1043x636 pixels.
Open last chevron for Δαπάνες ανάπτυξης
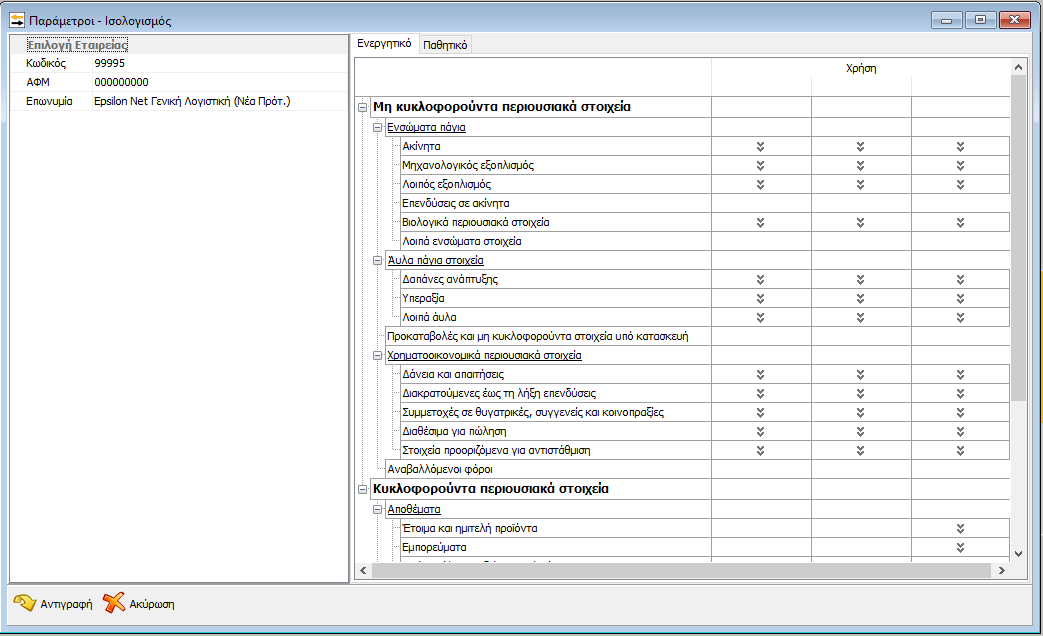(961, 279)
